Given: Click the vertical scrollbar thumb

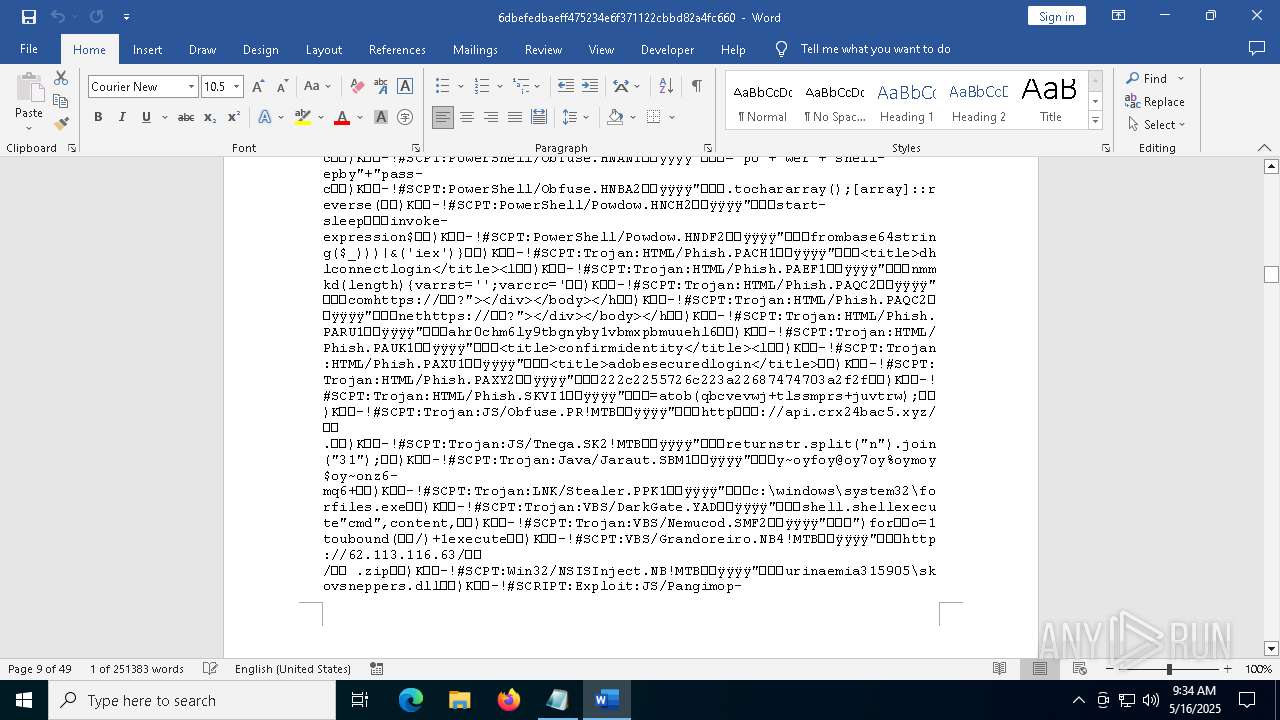Looking at the screenshot, I should [1271, 275].
